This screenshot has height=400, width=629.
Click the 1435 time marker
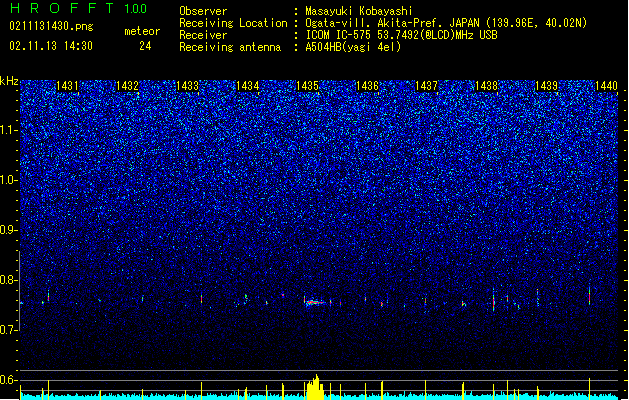coord(307,86)
